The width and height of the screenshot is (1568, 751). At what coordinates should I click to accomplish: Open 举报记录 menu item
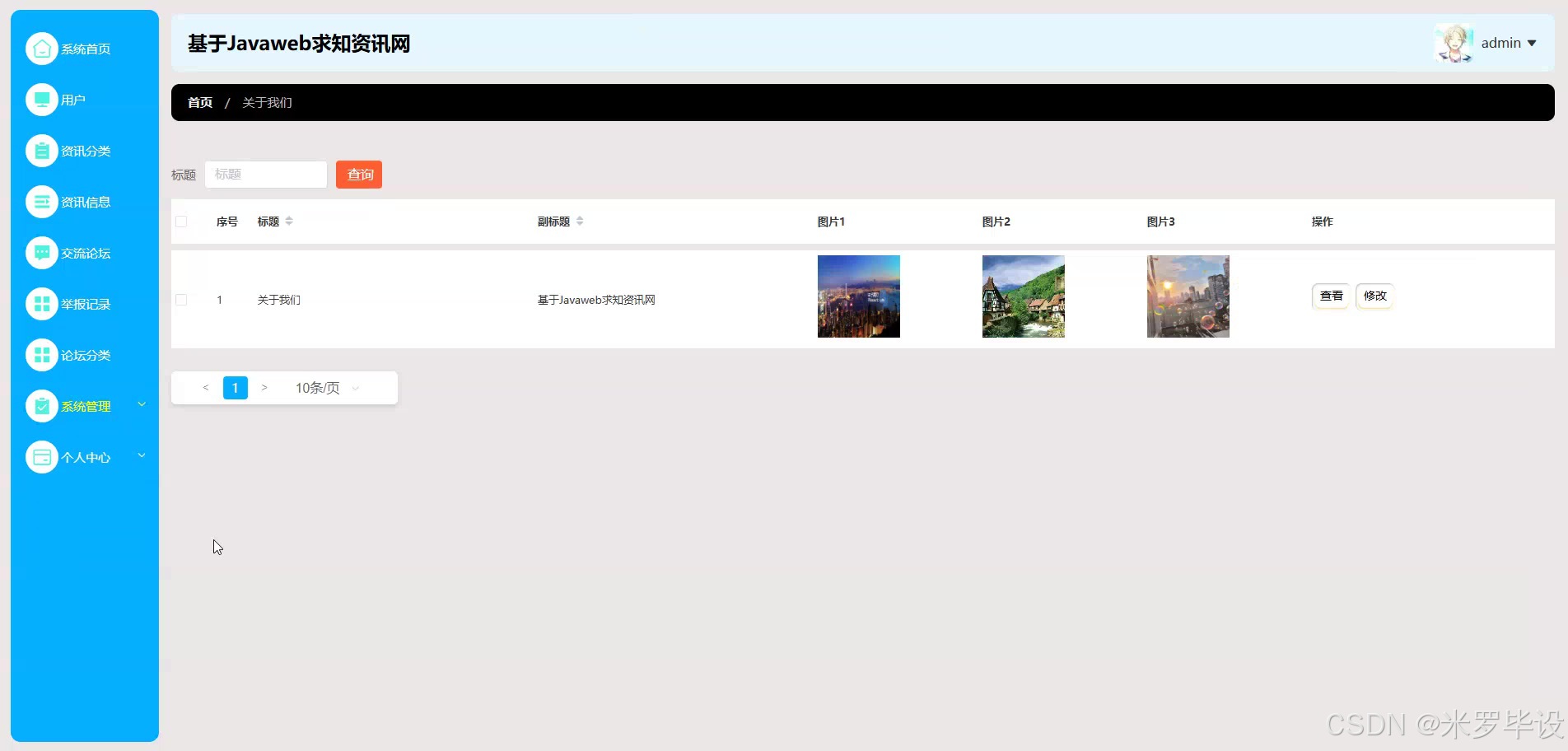click(85, 304)
